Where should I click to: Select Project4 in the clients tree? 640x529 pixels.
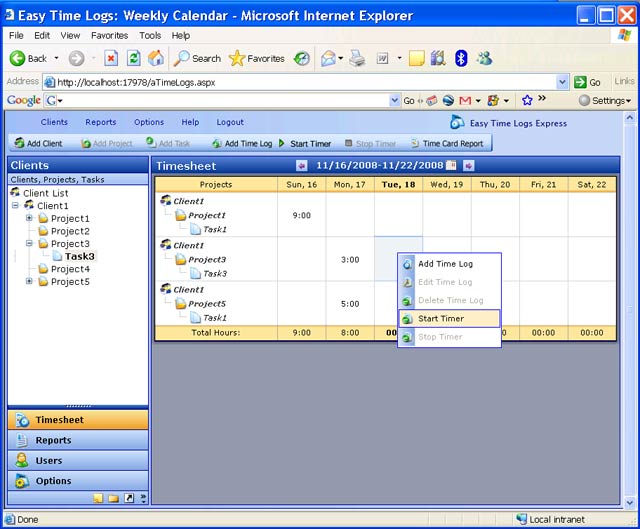pyautogui.click(x=70, y=269)
